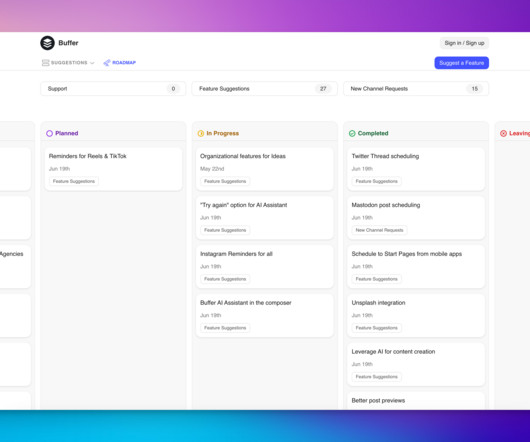Click Feature Suggestions tag on Buffer AI Assistant card
Screen dimensions: 530x442
coord(225,328)
